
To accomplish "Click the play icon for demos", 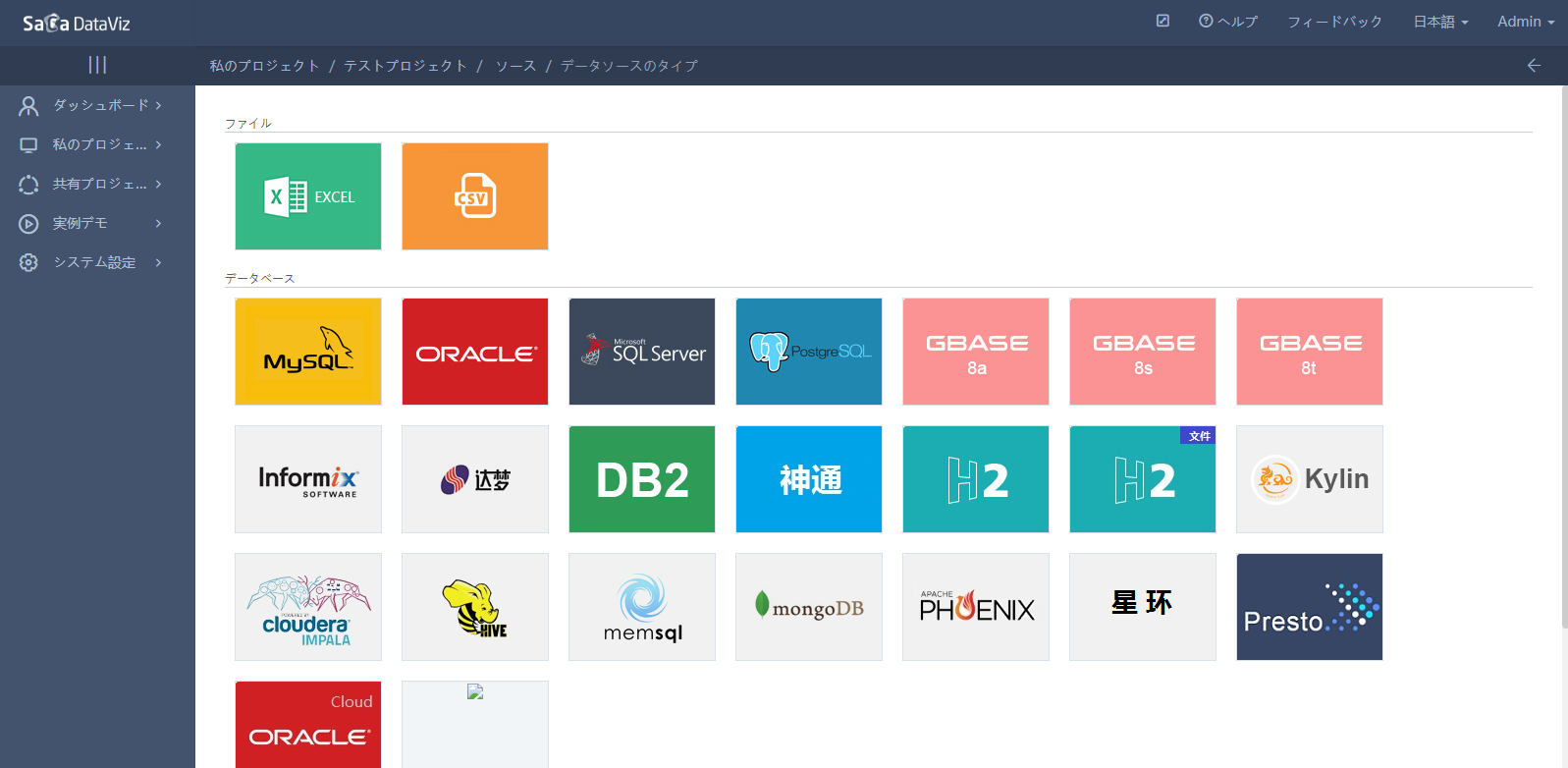I will pos(28,223).
